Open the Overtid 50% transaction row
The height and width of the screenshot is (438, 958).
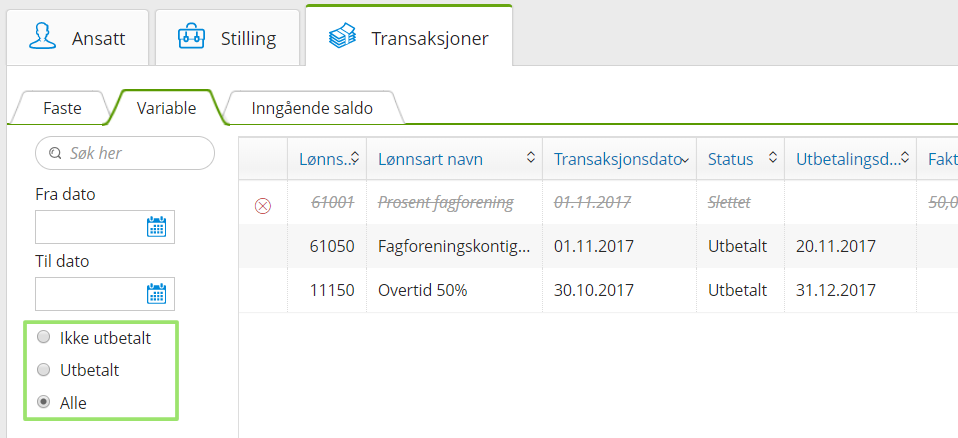coord(598,290)
